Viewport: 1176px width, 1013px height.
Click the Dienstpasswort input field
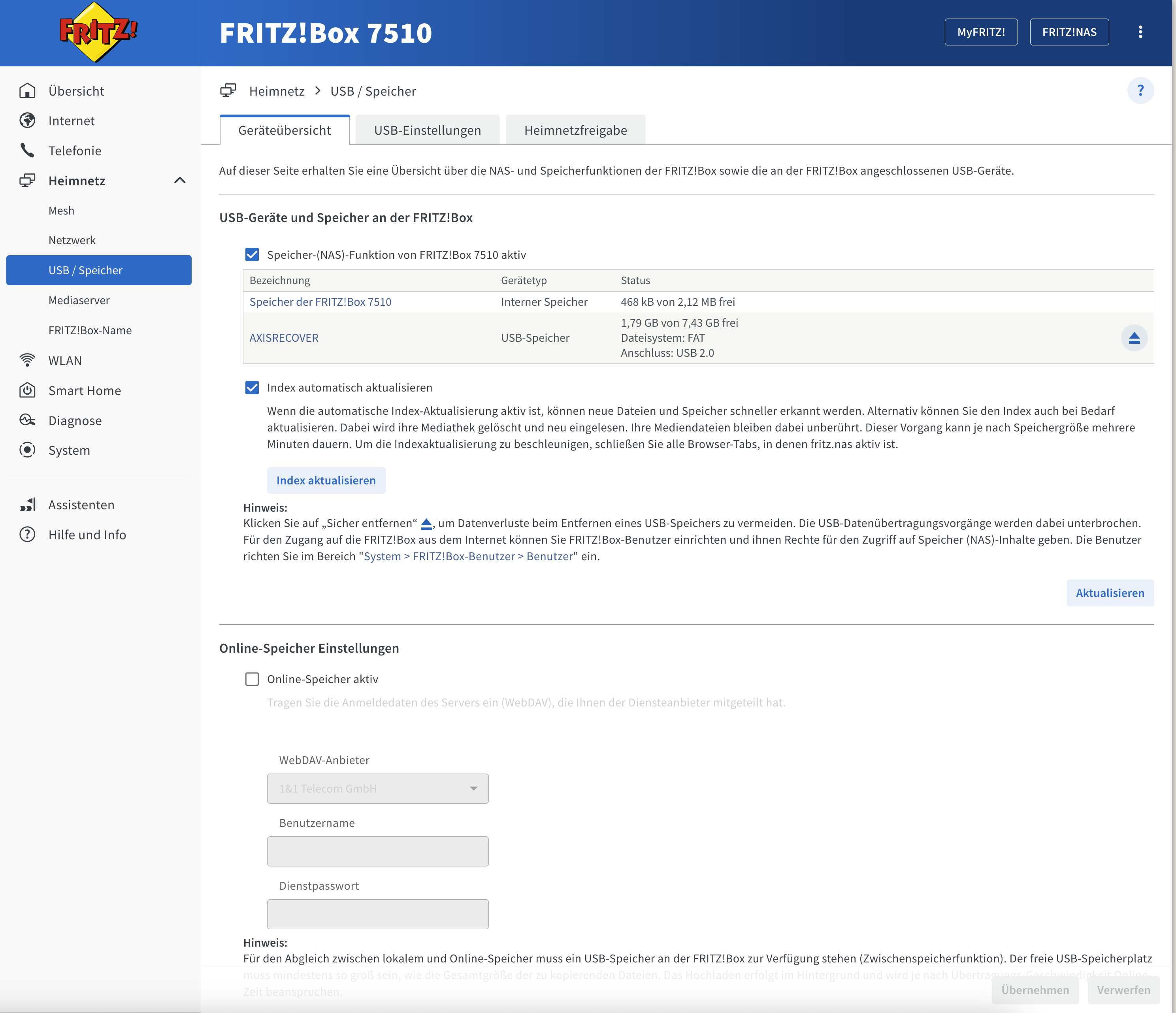(377, 914)
